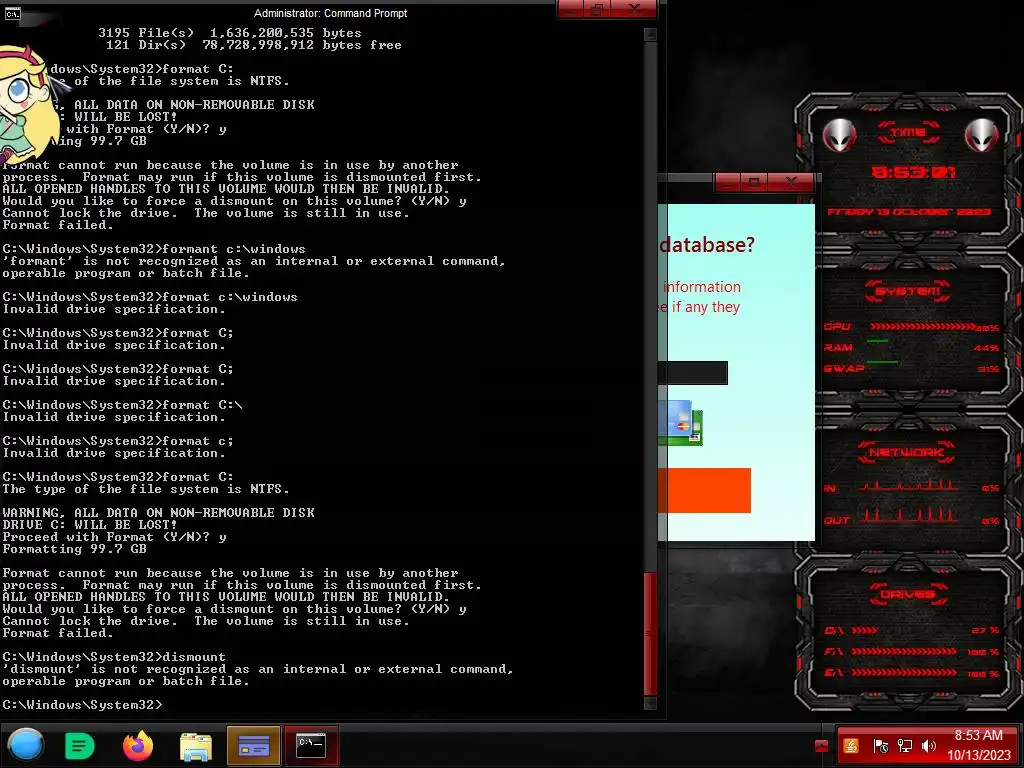Click the 'format C:\' command line
The width and height of the screenshot is (1024, 768).
click(122, 405)
